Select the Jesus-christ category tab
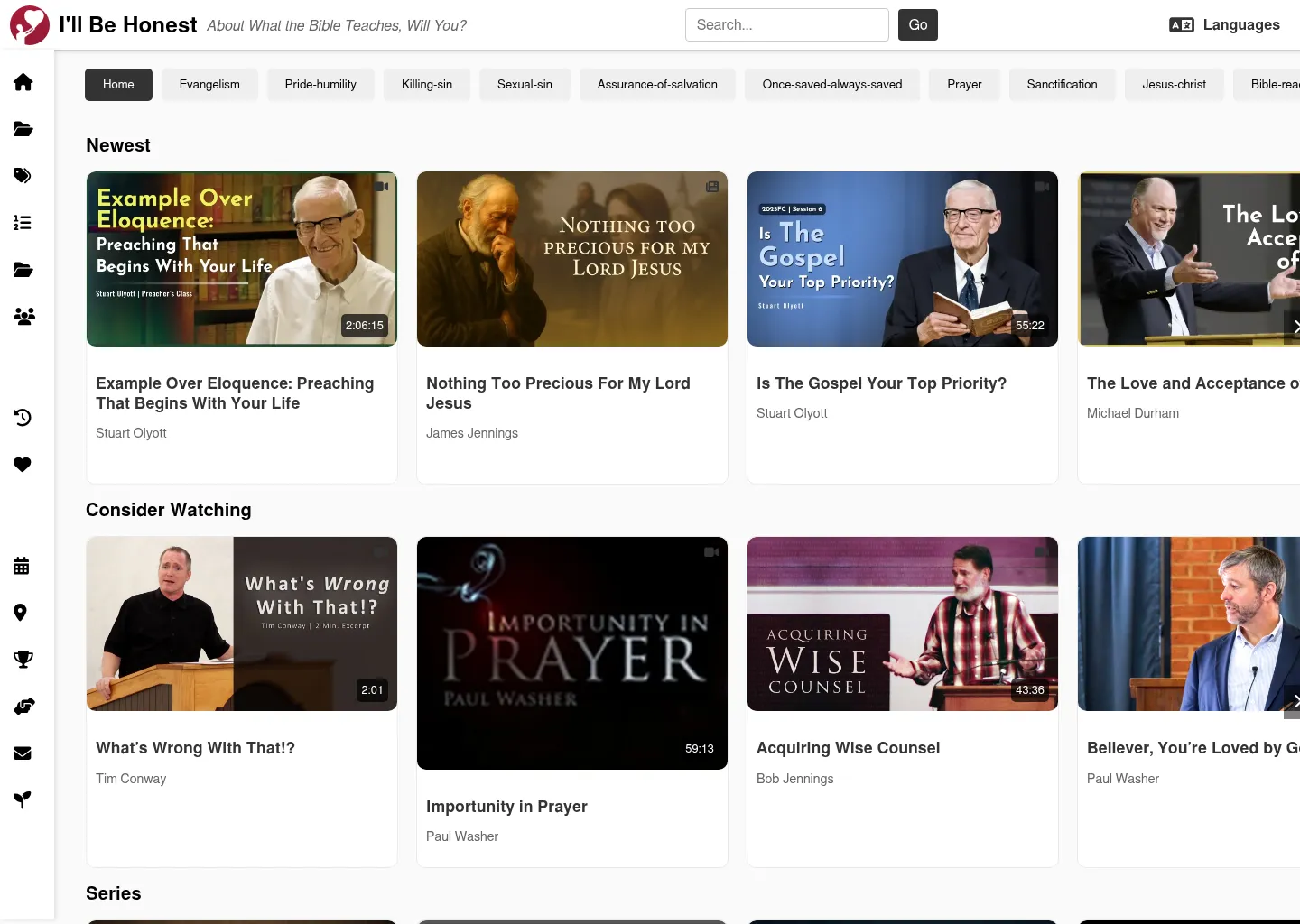The width and height of the screenshot is (1300, 924). 1174,85
